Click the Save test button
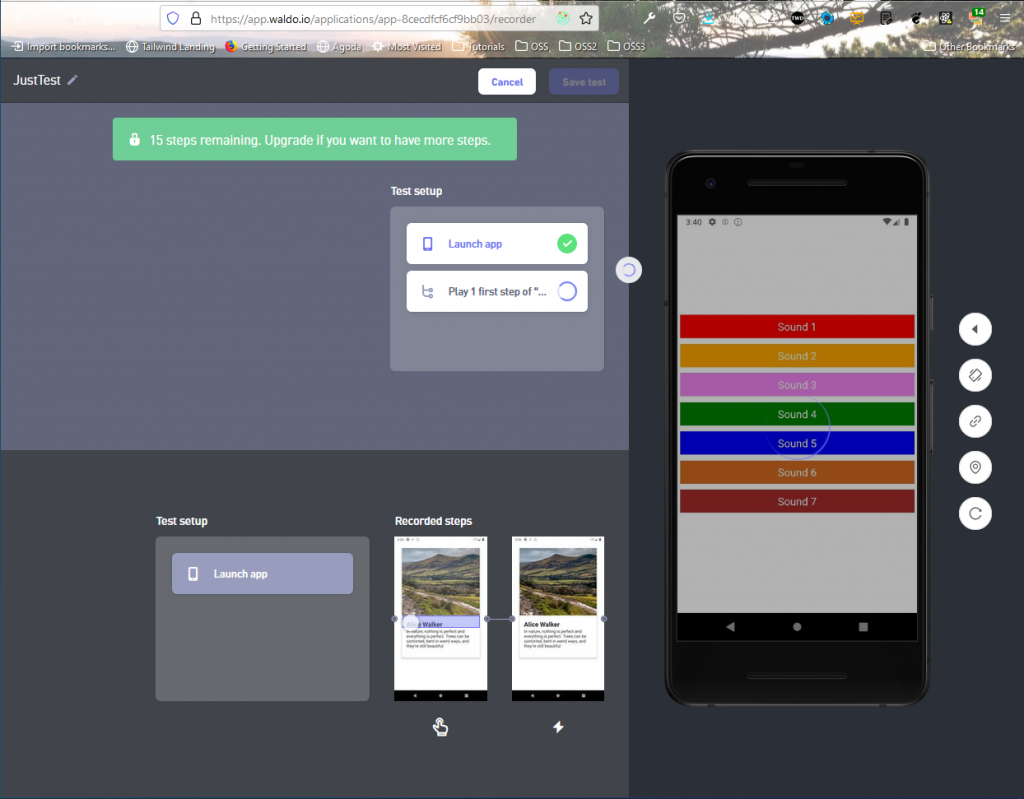Screen dimensions: 1024x799 pyautogui.click(x=584, y=82)
